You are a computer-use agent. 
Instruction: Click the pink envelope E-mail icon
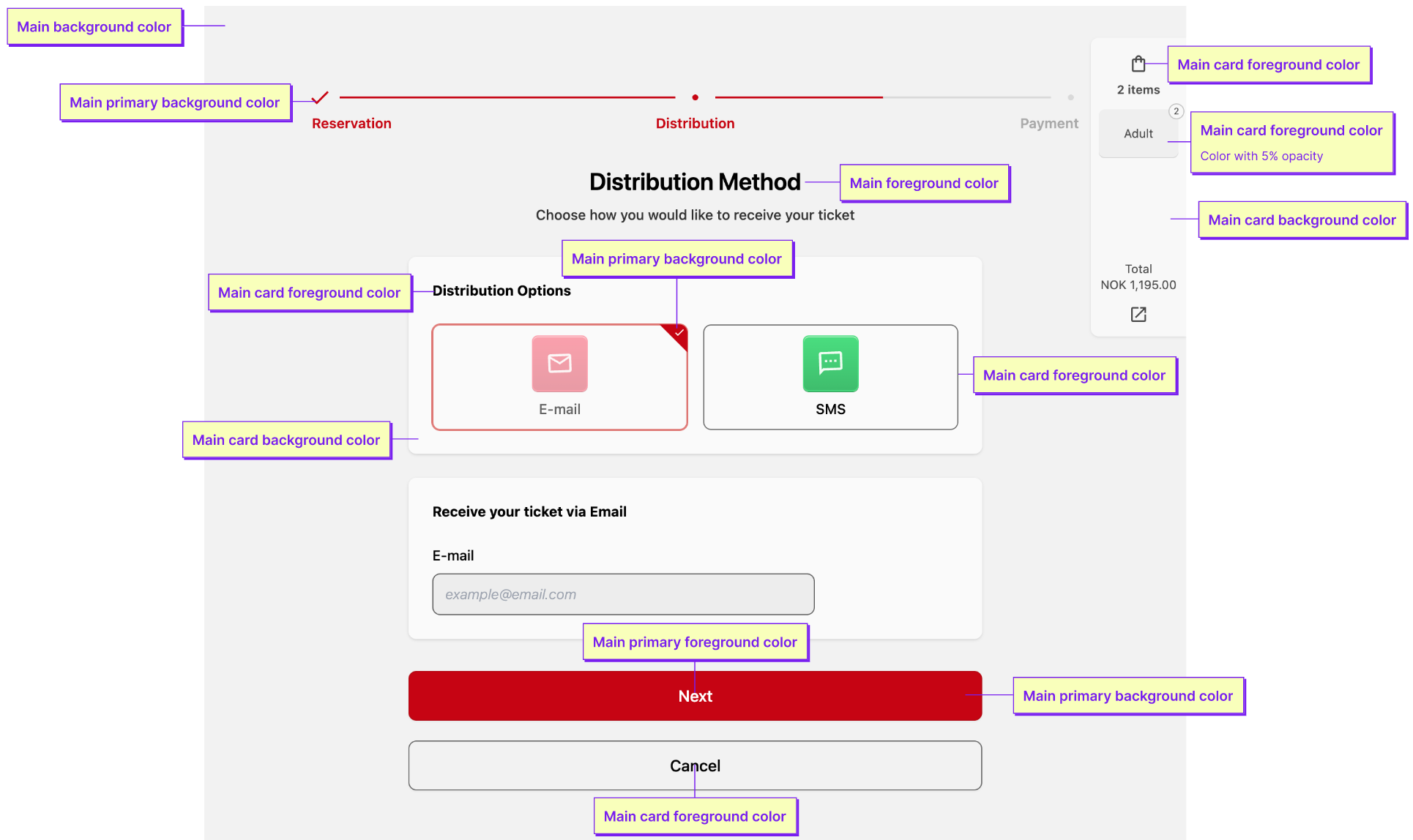(x=559, y=364)
